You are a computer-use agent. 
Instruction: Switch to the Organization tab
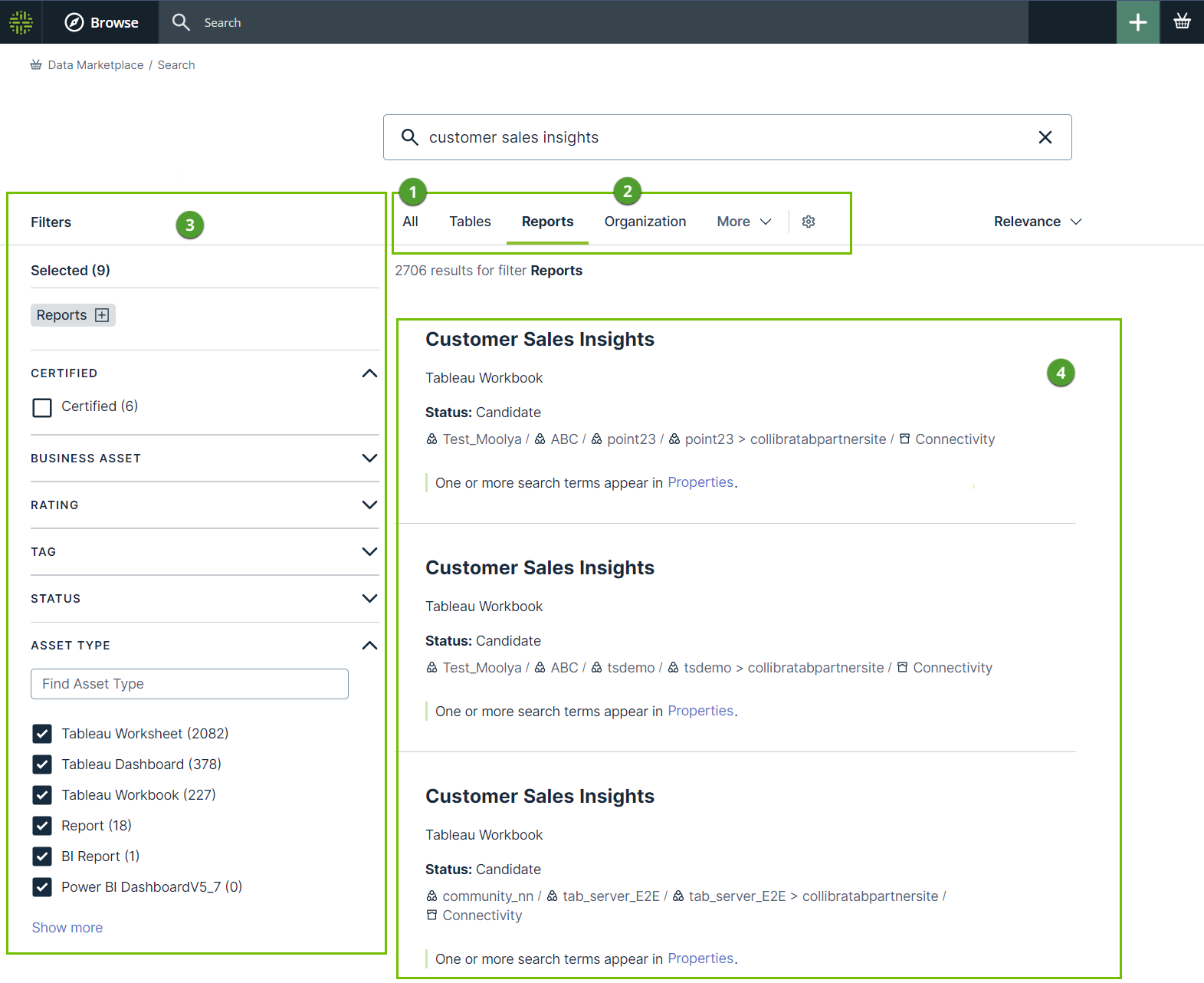[x=645, y=222]
